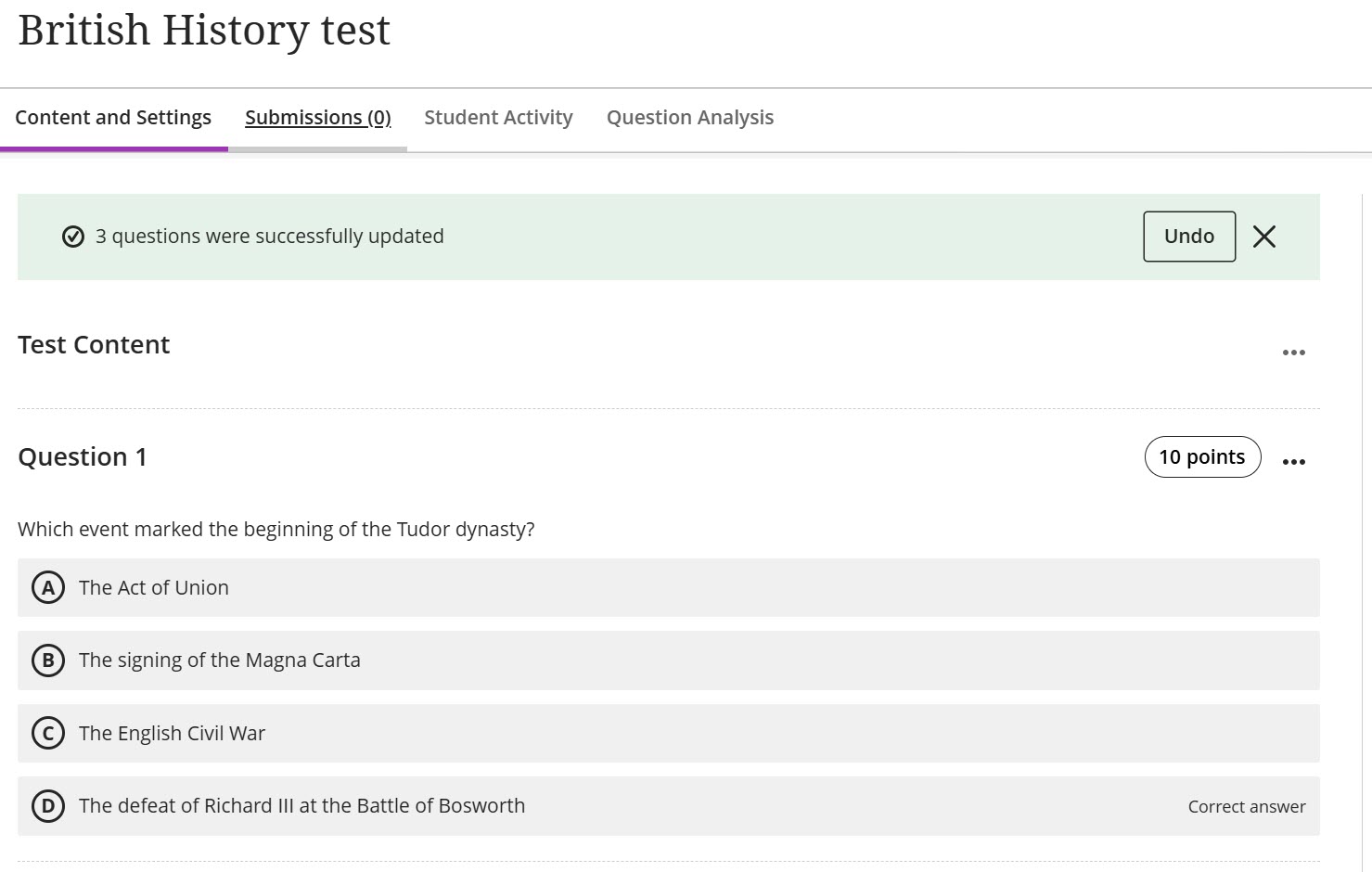1372x872 pixels.
Task: Click the circled B icon
Action: 47,660
